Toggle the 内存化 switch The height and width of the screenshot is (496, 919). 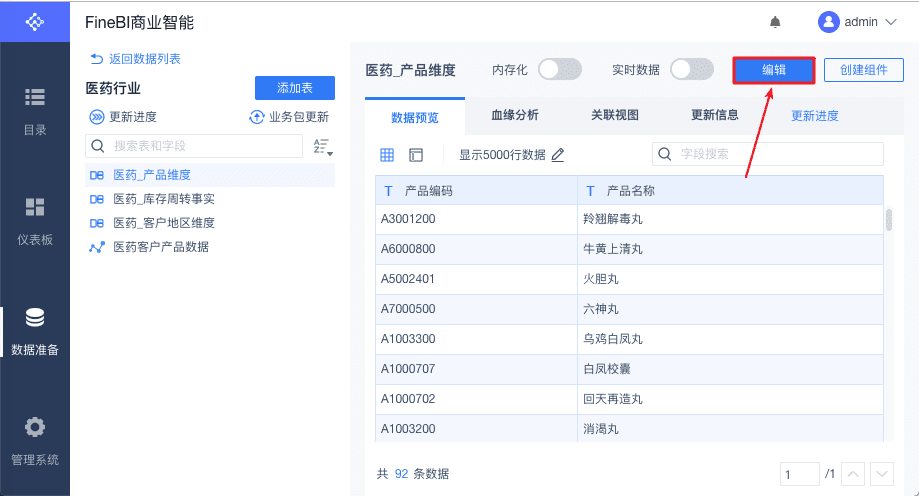click(x=560, y=70)
